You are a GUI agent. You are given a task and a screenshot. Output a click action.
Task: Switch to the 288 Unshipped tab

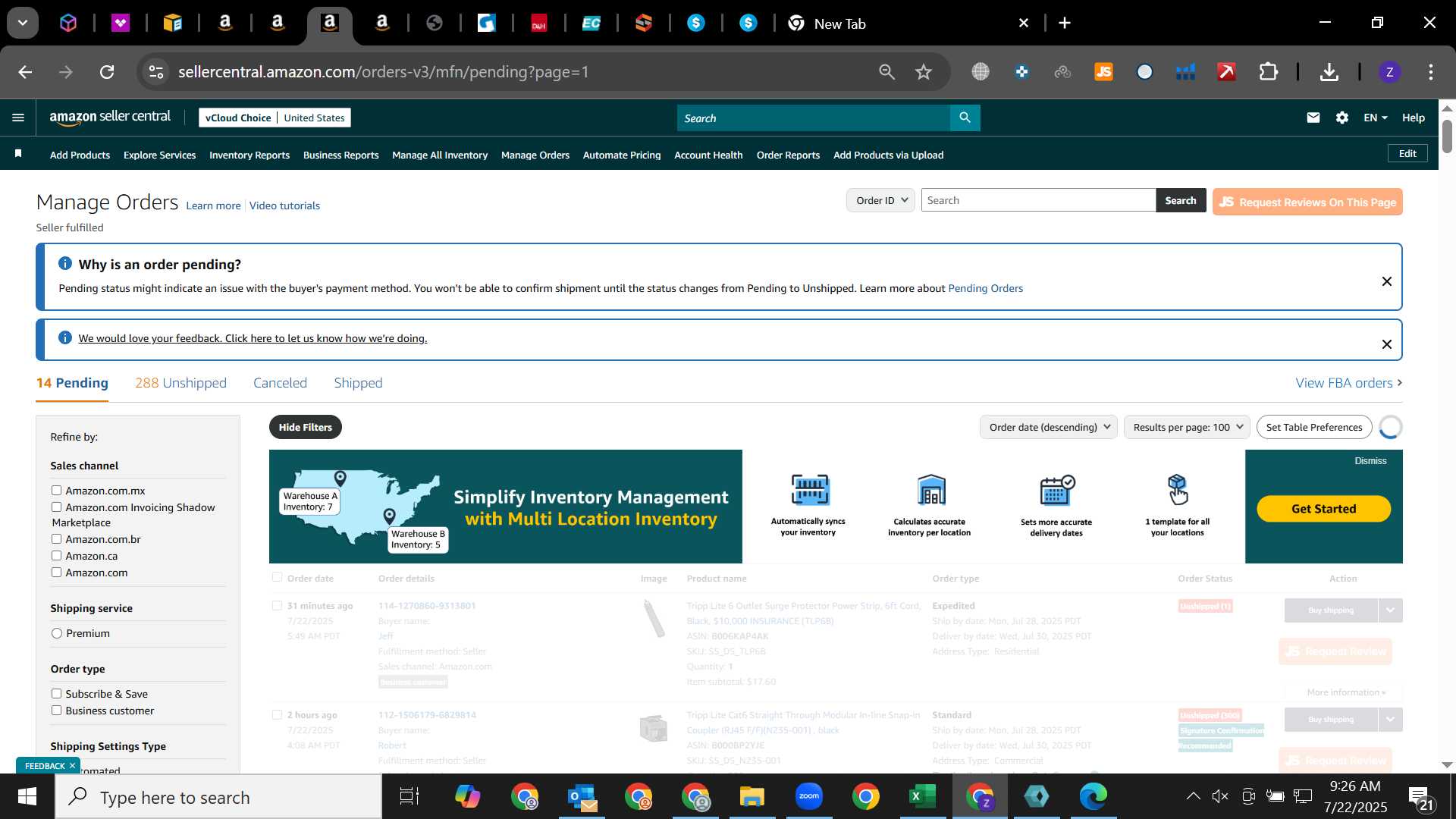[180, 383]
